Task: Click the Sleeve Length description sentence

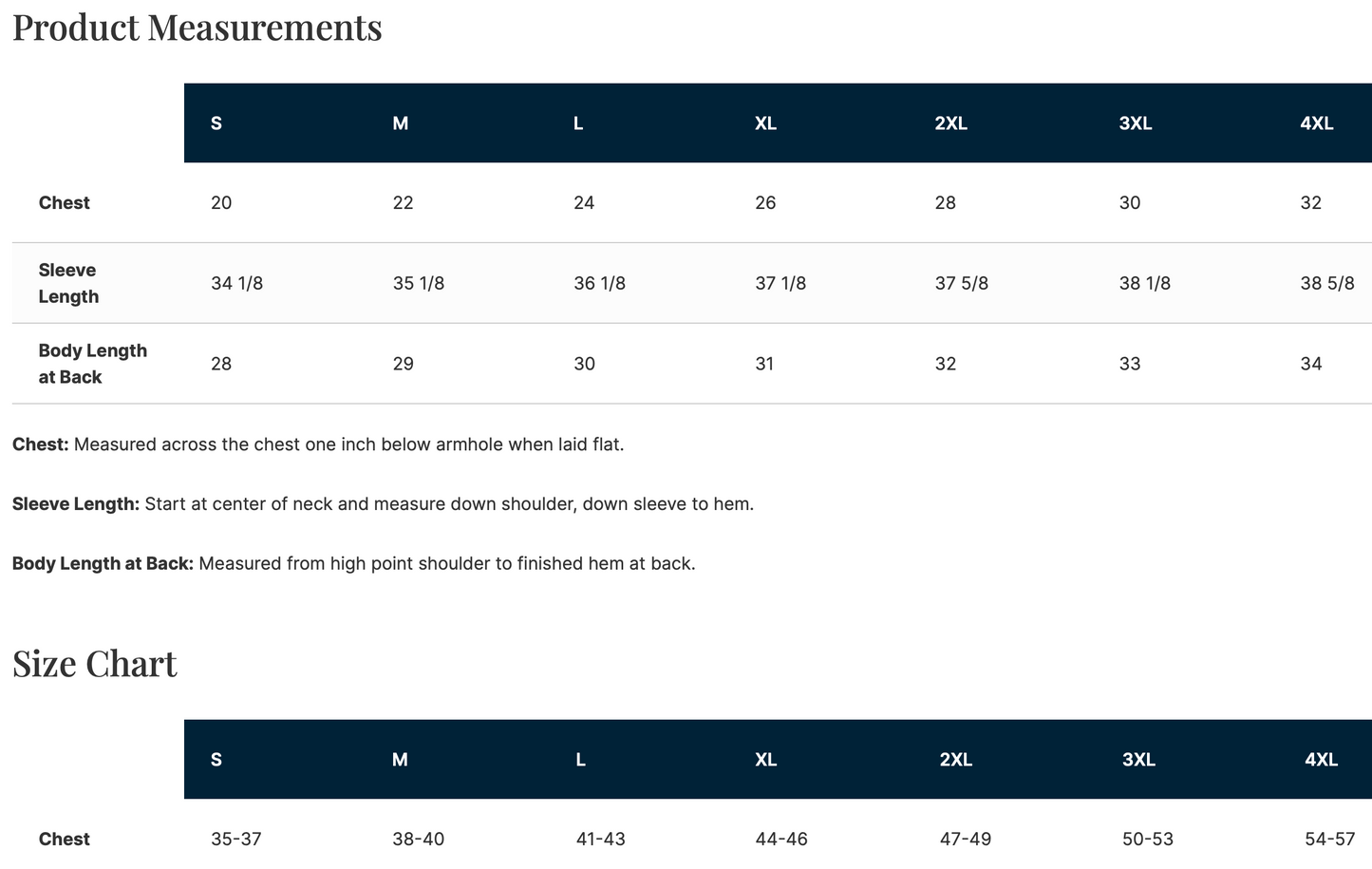Action: (383, 504)
